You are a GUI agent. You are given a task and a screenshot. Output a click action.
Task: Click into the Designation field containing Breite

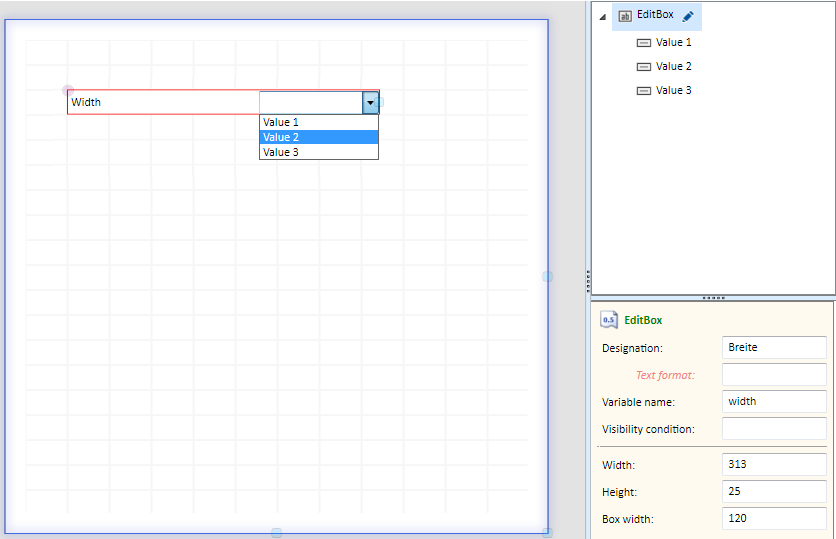[x=773, y=347]
